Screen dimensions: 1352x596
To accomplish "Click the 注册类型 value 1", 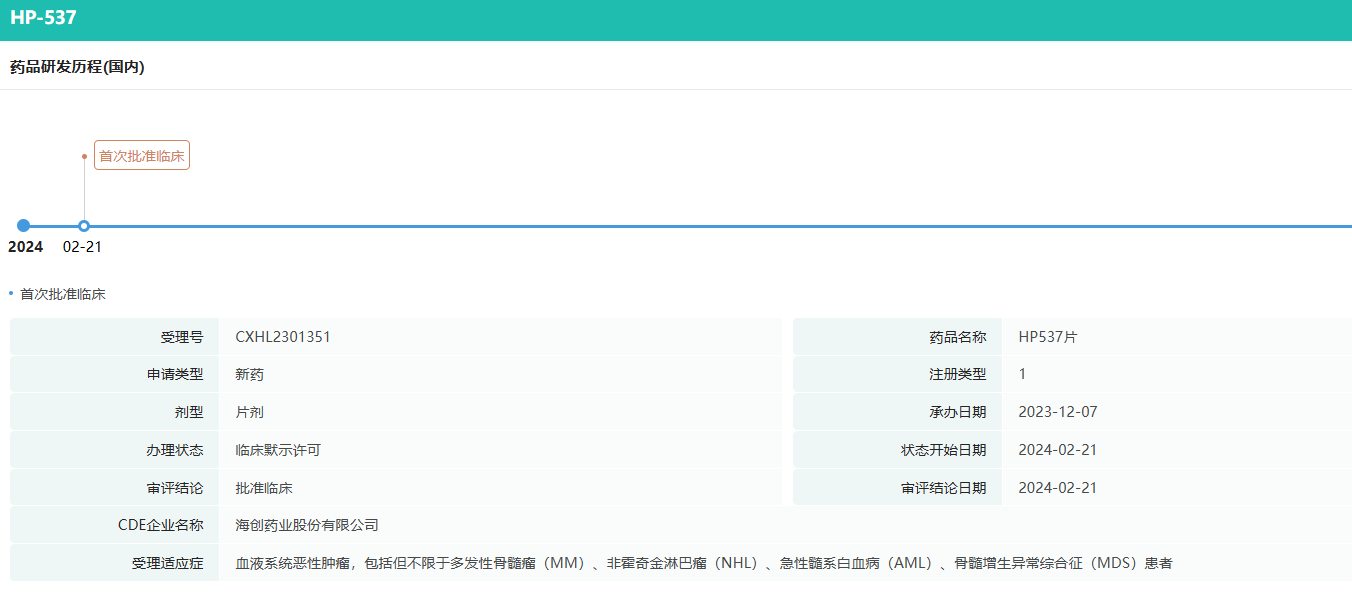I will (1022, 374).
